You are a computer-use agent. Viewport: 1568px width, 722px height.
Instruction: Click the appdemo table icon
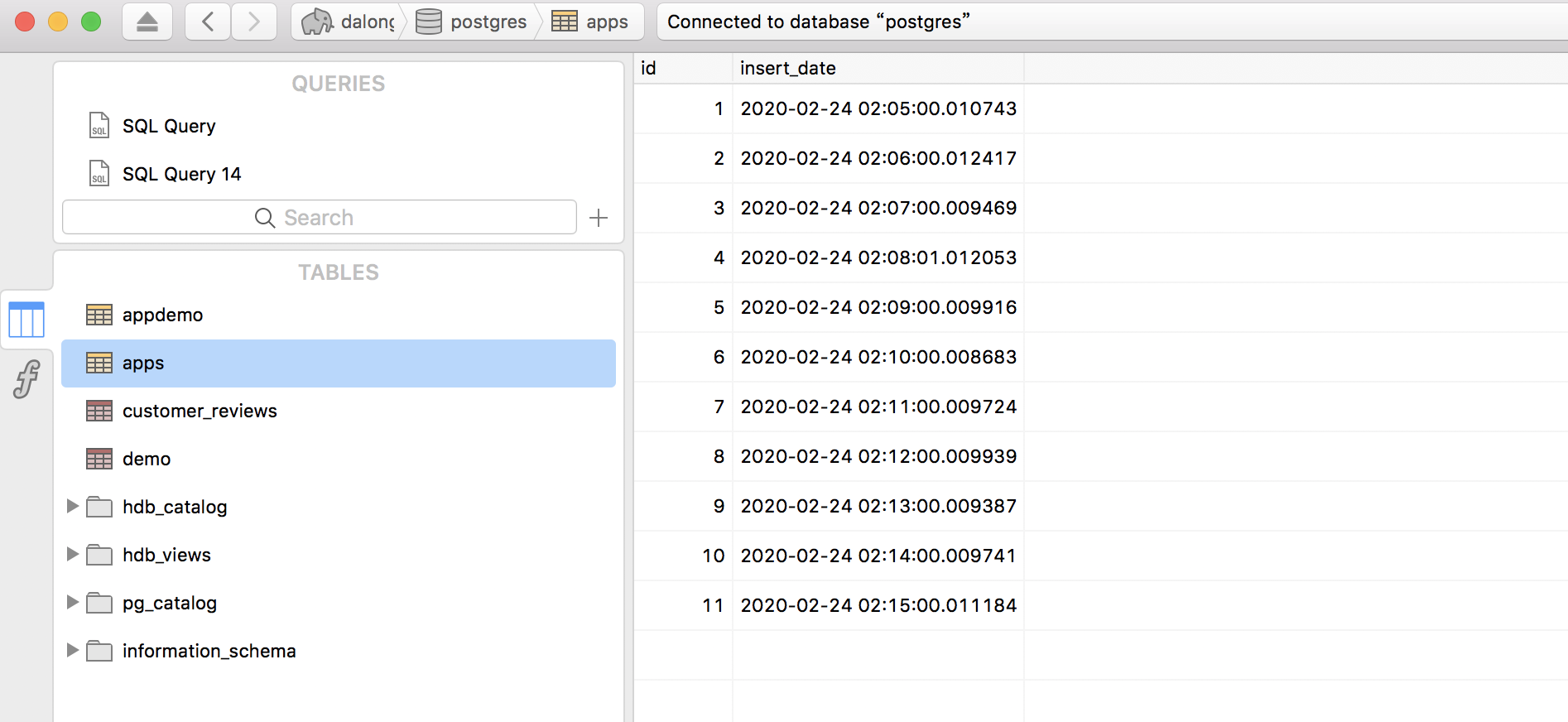pos(99,315)
